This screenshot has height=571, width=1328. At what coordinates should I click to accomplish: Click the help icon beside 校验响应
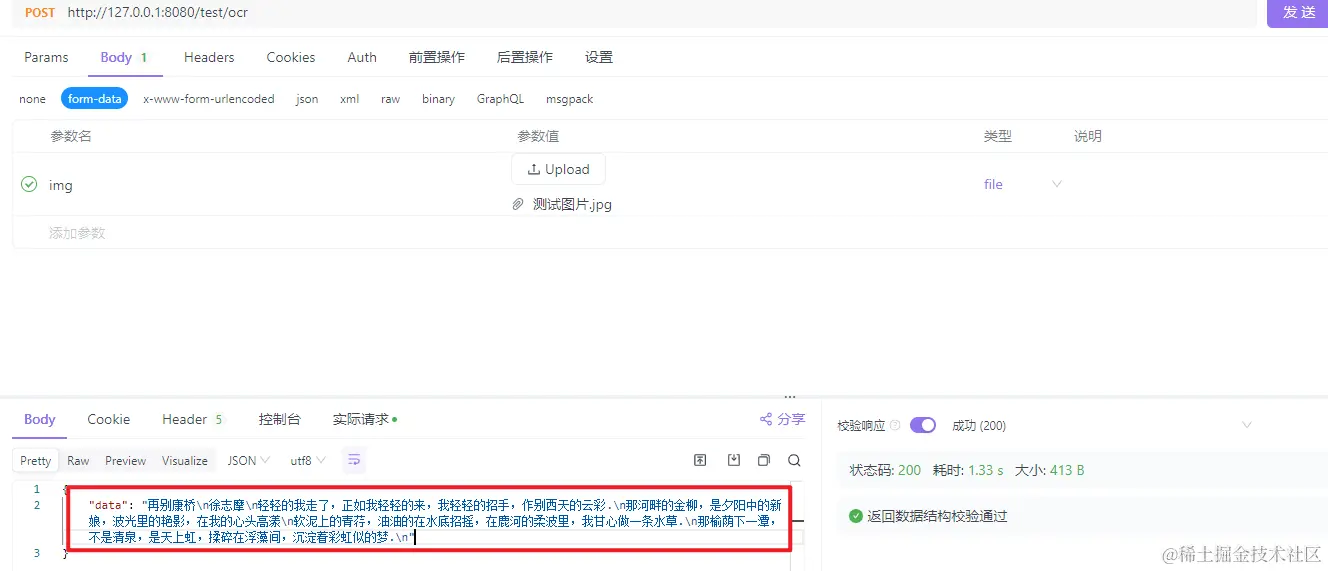(x=895, y=425)
